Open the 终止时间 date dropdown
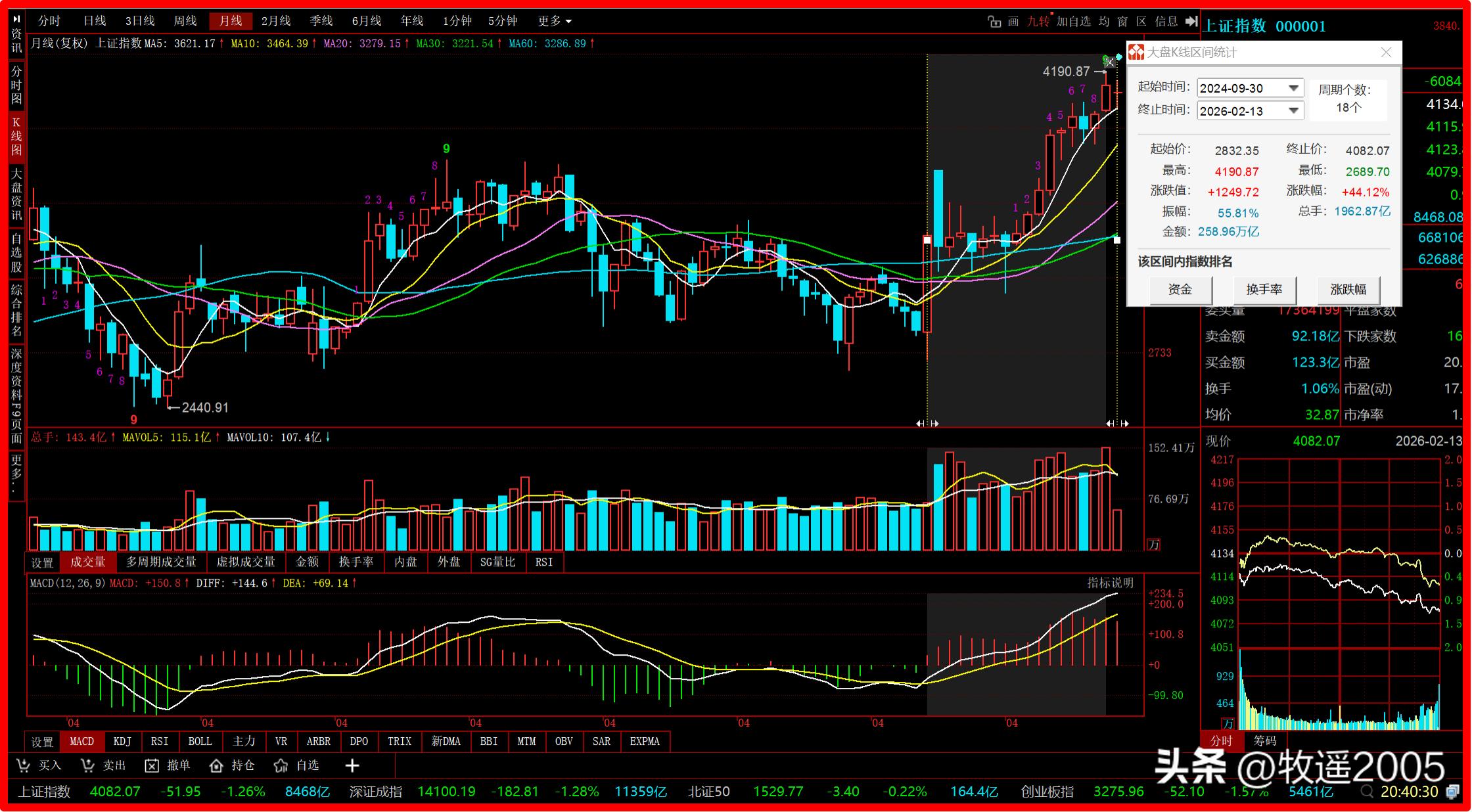 click(1293, 110)
